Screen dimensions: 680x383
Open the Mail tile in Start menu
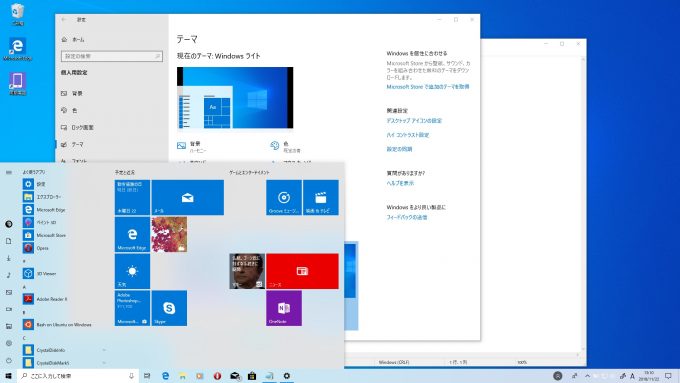188,197
